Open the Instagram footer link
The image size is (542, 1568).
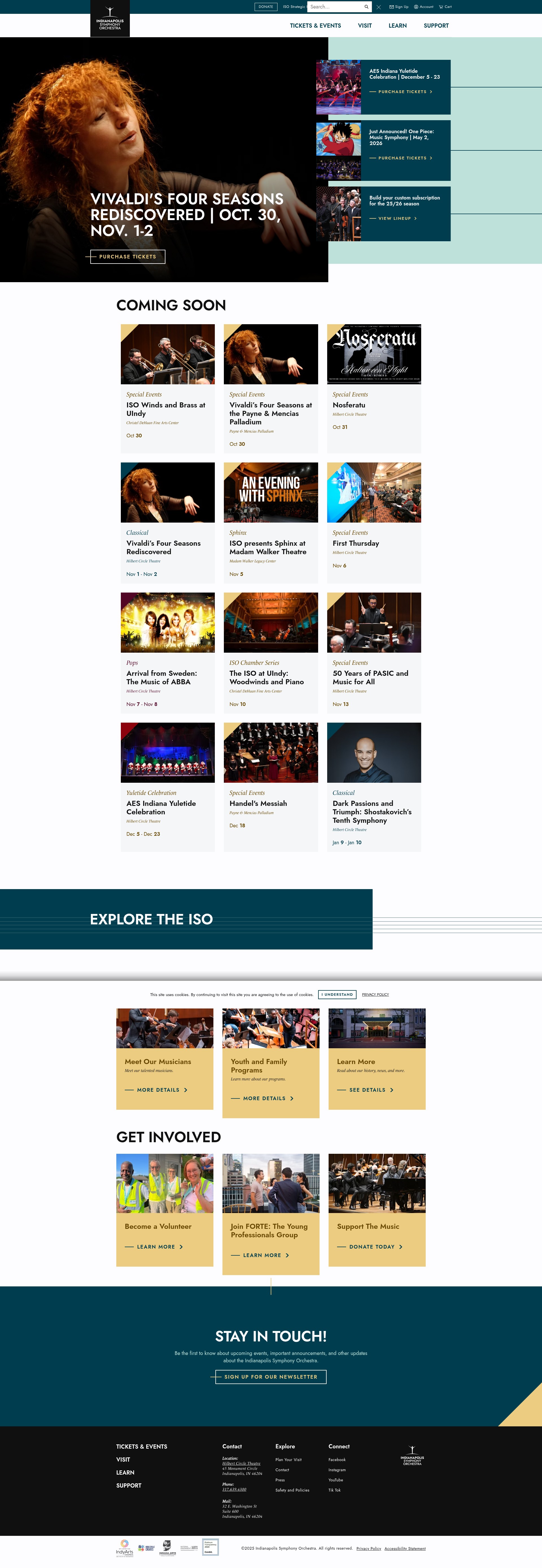337,1470
